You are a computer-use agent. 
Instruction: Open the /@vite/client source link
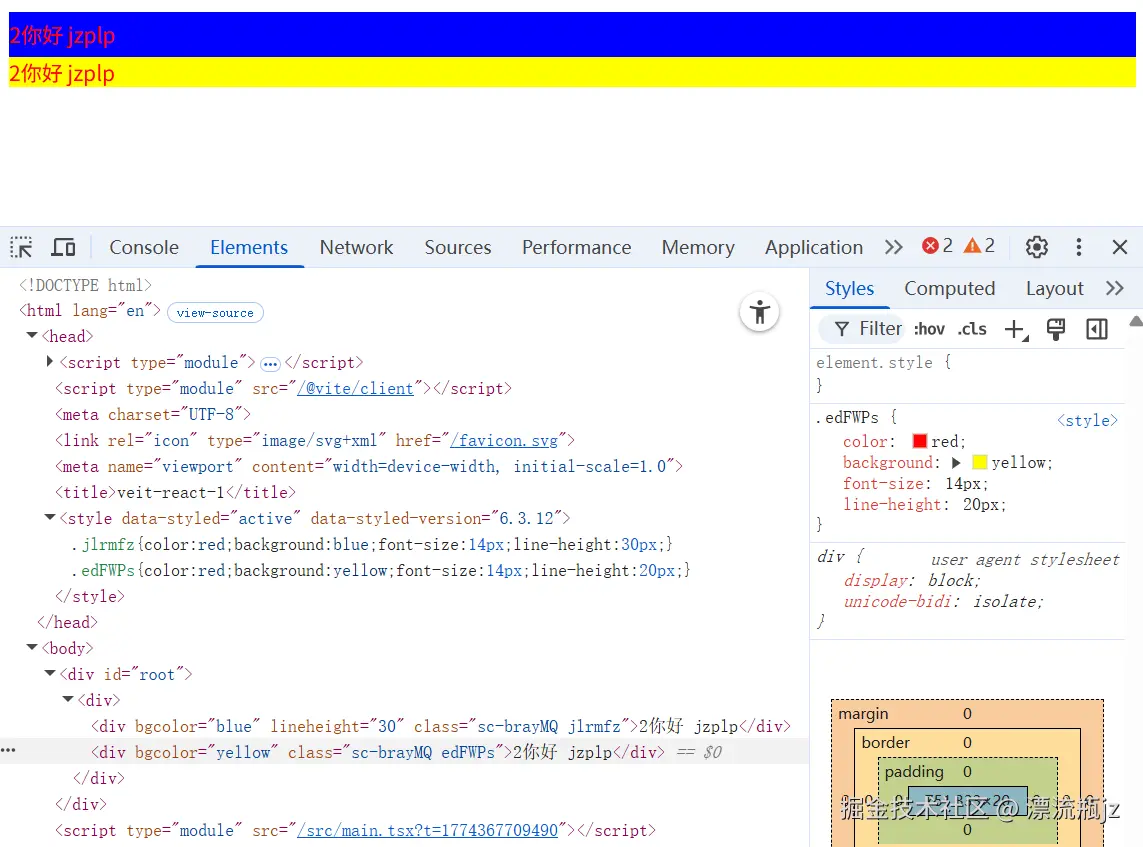(x=357, y=388)
